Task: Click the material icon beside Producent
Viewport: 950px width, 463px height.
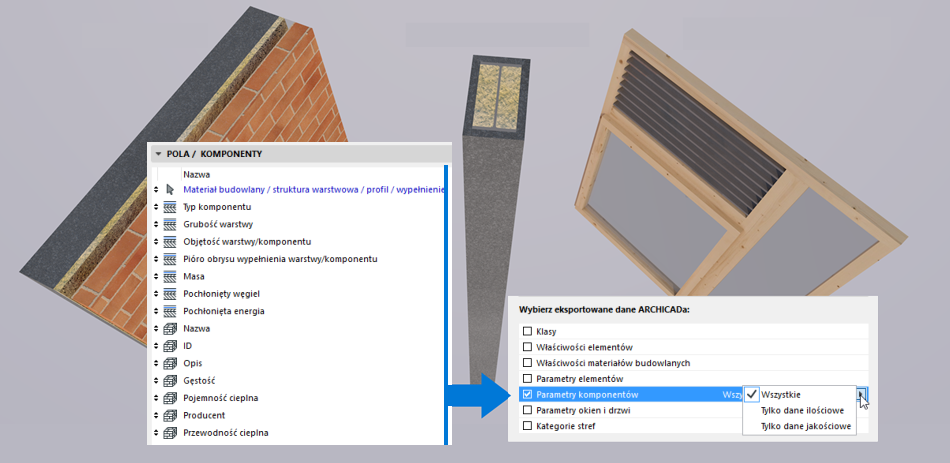Action: [170, 415]
